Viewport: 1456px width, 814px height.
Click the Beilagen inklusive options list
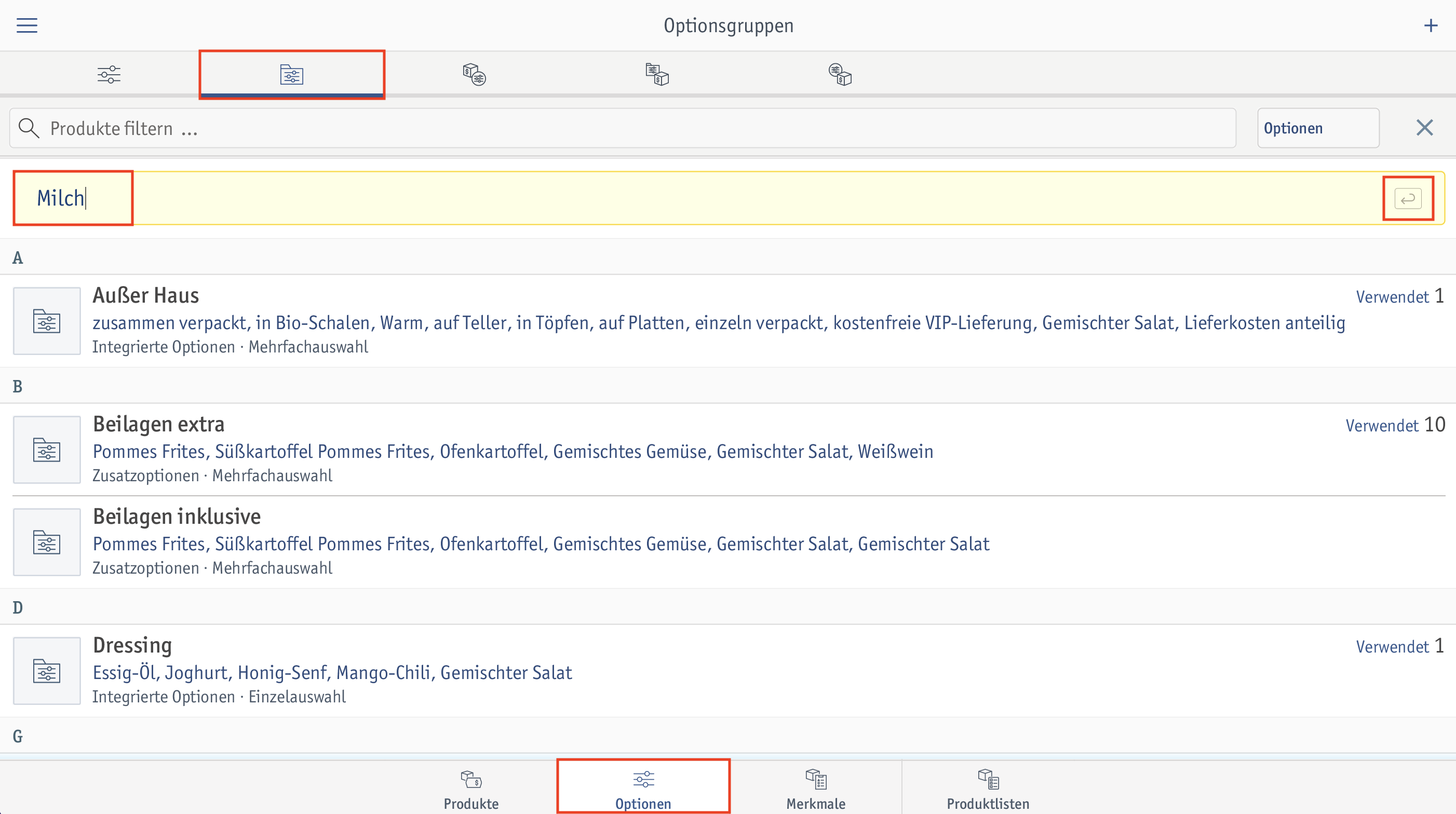[x=541, y=544]
